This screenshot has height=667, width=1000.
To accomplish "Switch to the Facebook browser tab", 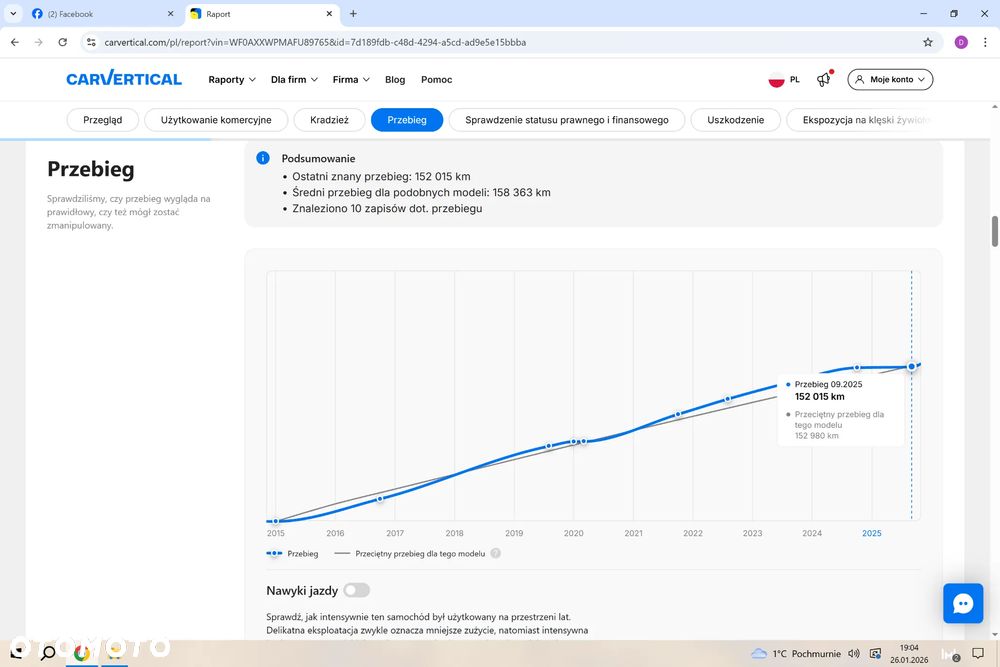I will coord(103,13).
